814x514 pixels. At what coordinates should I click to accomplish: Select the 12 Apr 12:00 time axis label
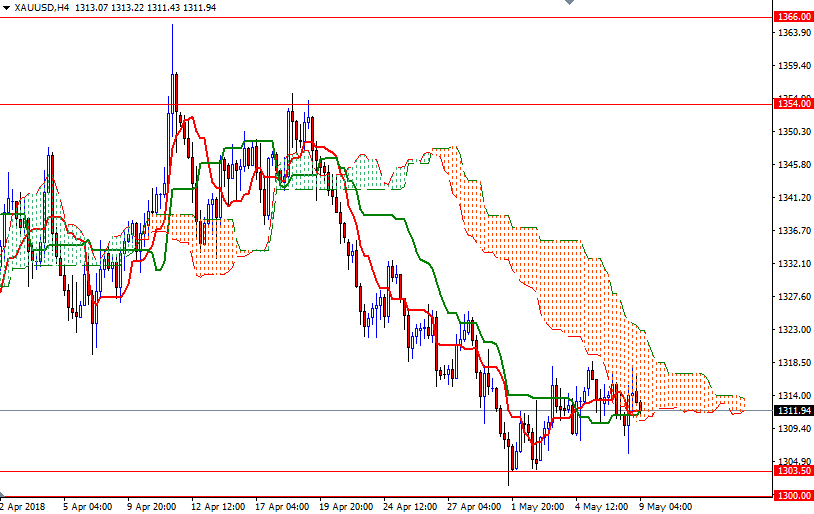click(218, 507)
